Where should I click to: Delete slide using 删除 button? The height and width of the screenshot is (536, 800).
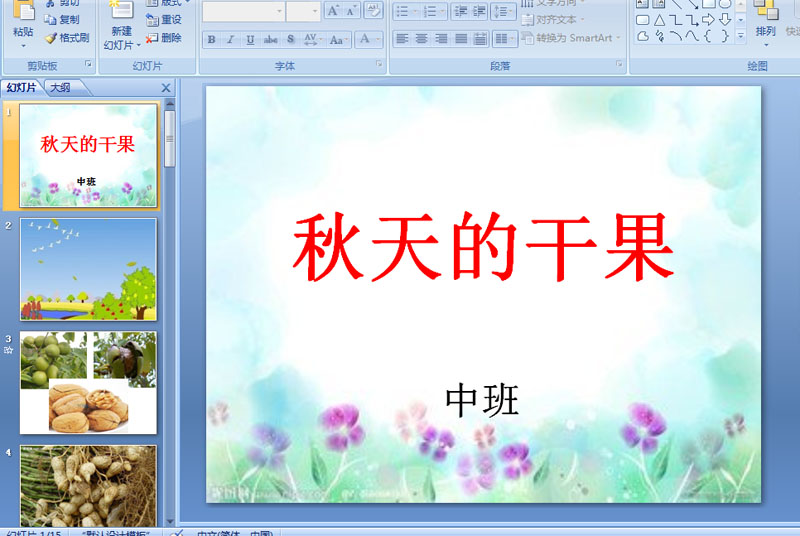pyautogui.click(x=164, y=38)
